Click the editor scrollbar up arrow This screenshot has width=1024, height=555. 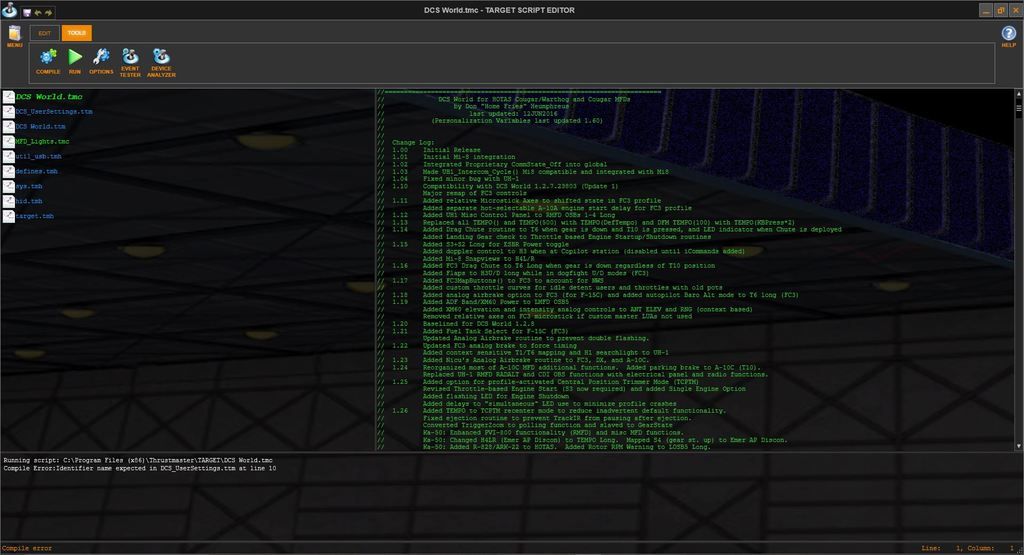click(1019, 94)
